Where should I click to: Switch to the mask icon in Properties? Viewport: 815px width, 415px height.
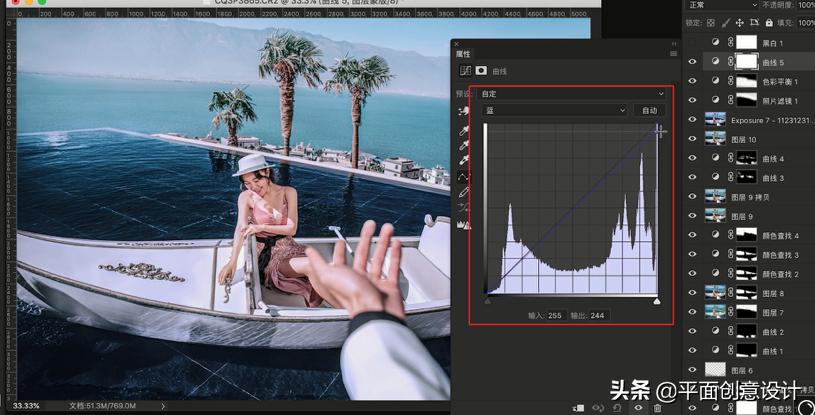[481, 71]
